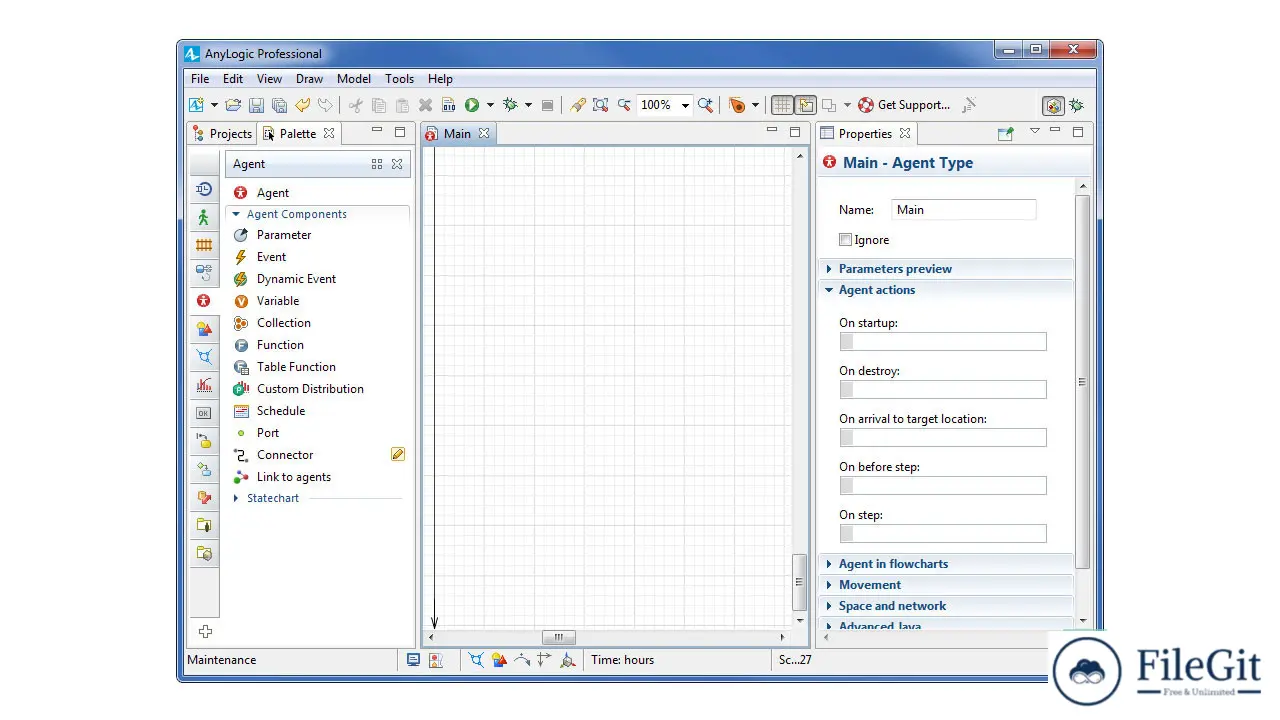This screenshot has height=720, width=1280.
Task: Open the Run model dropdown arrow
Action: pyautogui.click(x=490, y=106)
